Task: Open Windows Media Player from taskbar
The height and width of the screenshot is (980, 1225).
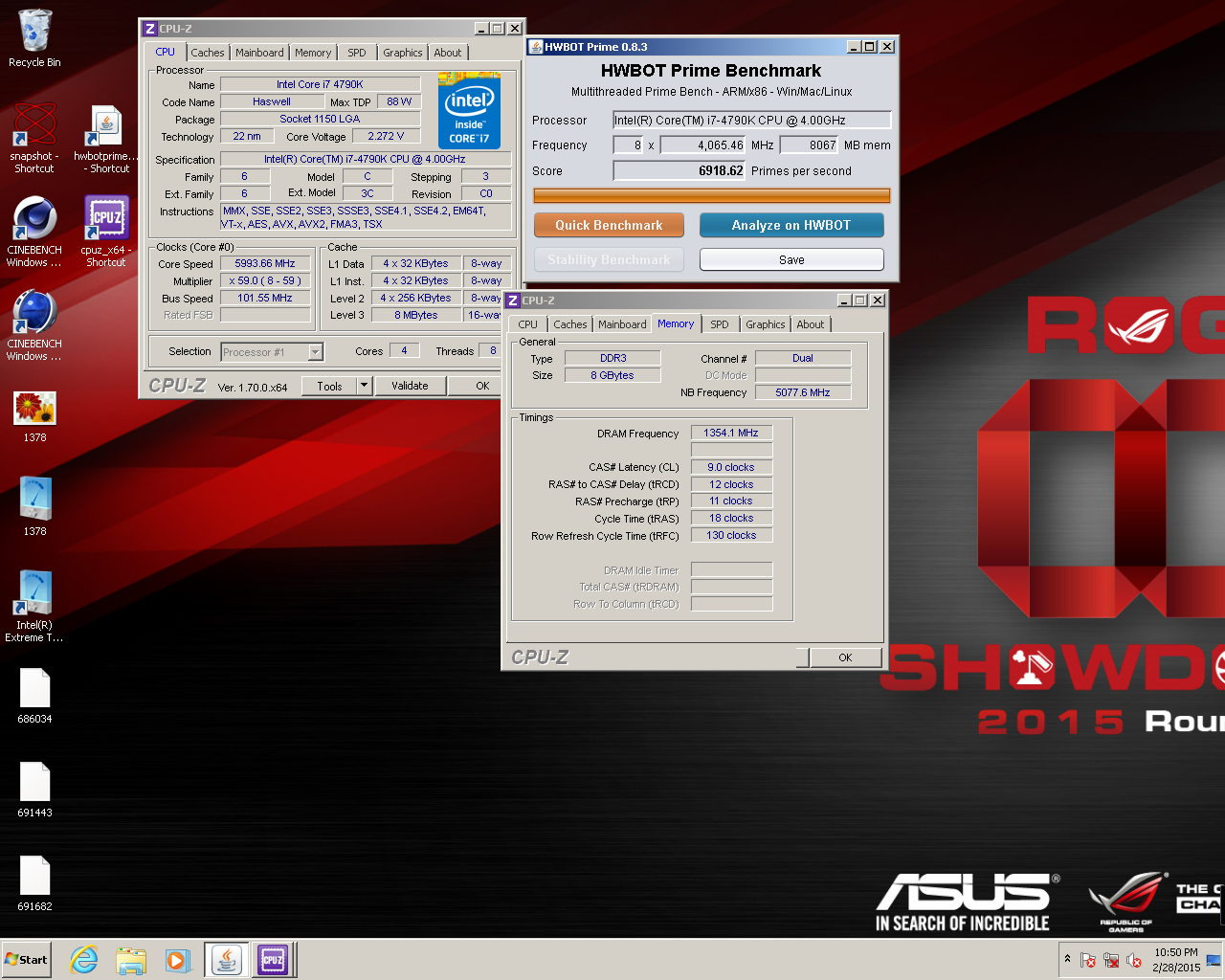Action: pos(178,960)
